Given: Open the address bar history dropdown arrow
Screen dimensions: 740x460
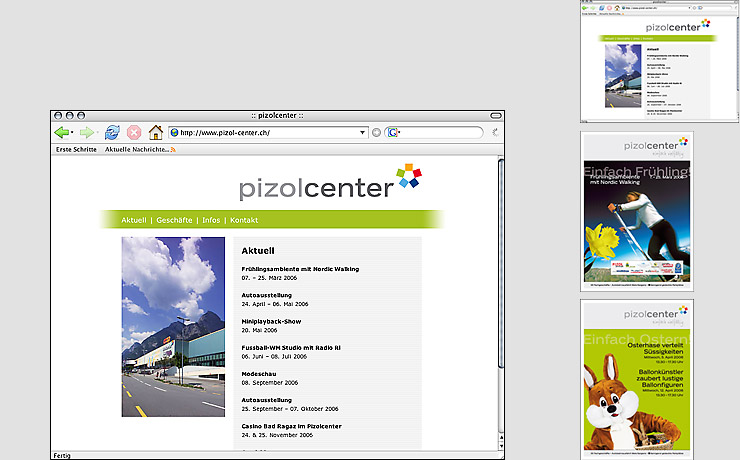Looking at the screenshot, I should (x=362, y=133).
